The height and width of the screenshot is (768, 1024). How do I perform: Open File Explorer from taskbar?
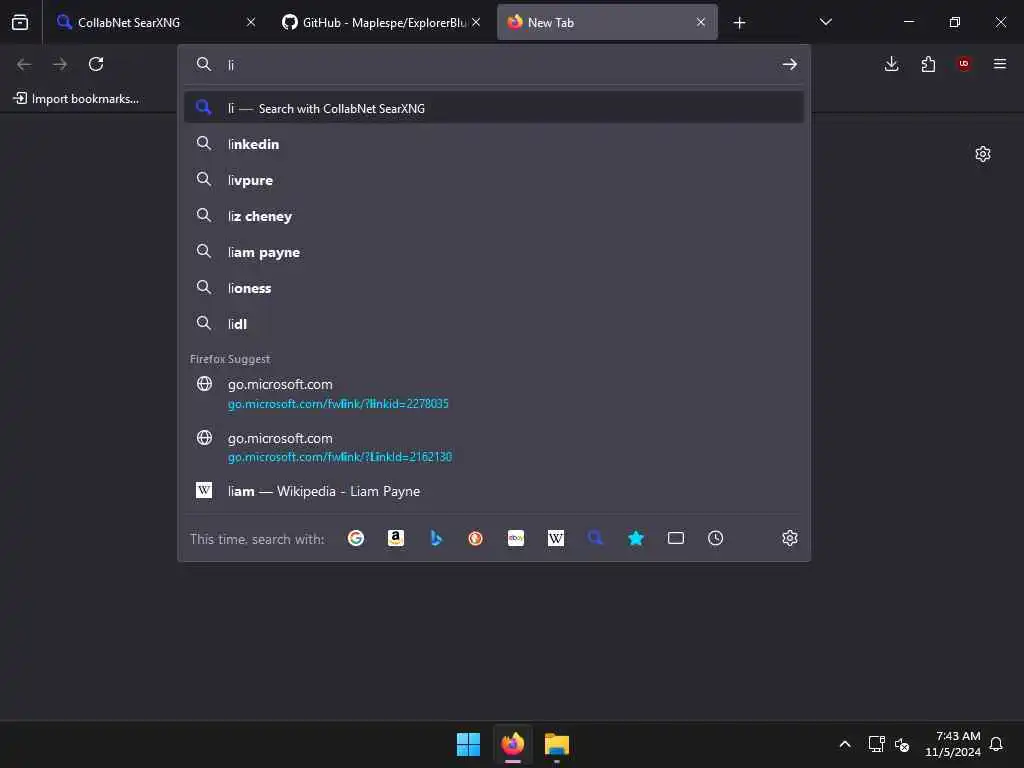tap(557, 744)
